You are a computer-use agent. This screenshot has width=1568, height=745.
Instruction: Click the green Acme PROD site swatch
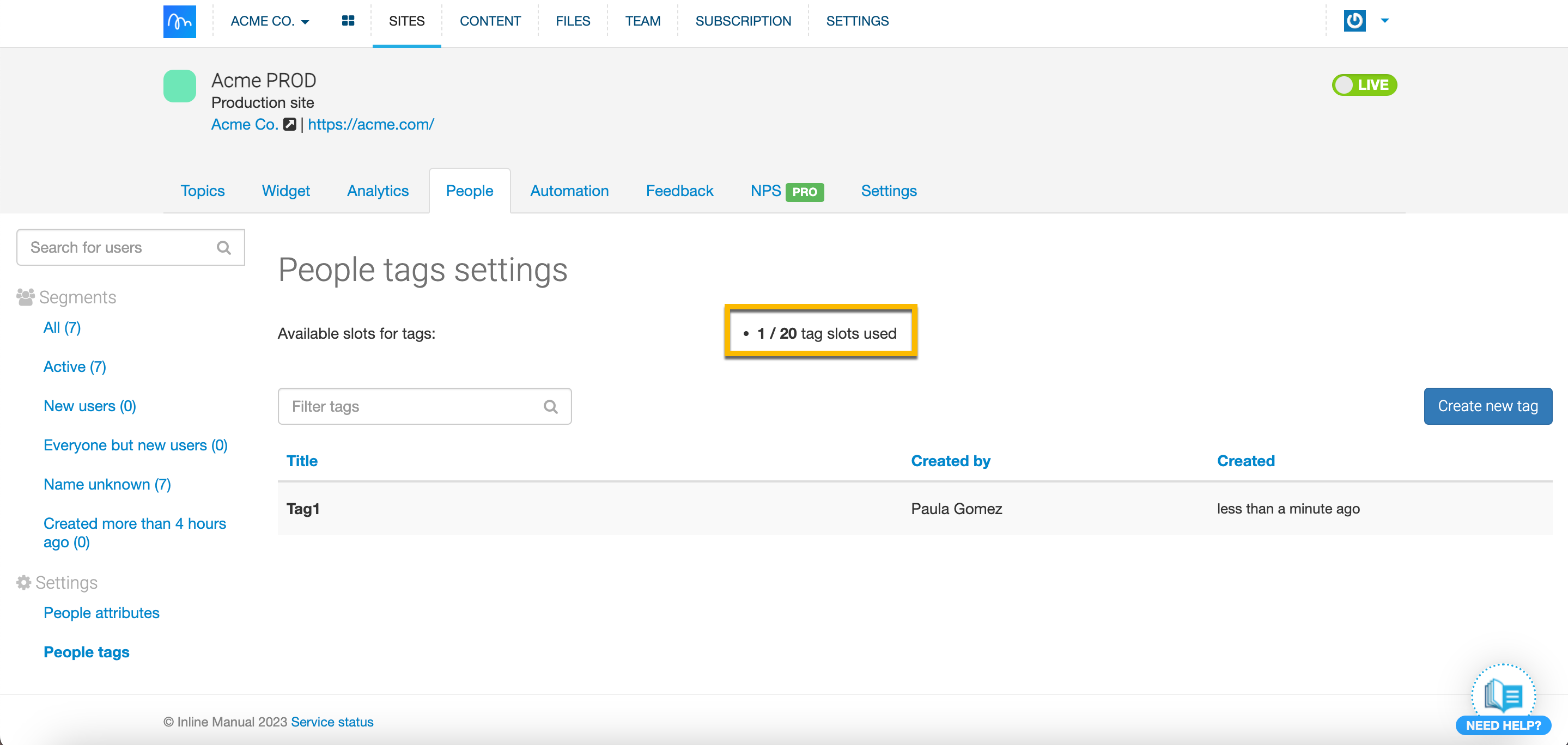pyautogui.click(x=180, y=86)
